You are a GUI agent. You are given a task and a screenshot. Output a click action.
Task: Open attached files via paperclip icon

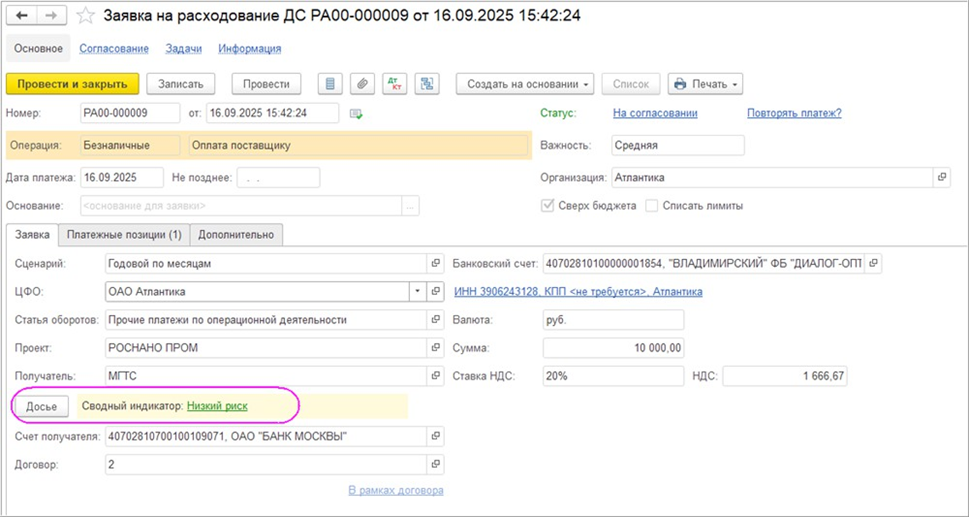click(x=362, y=84)
